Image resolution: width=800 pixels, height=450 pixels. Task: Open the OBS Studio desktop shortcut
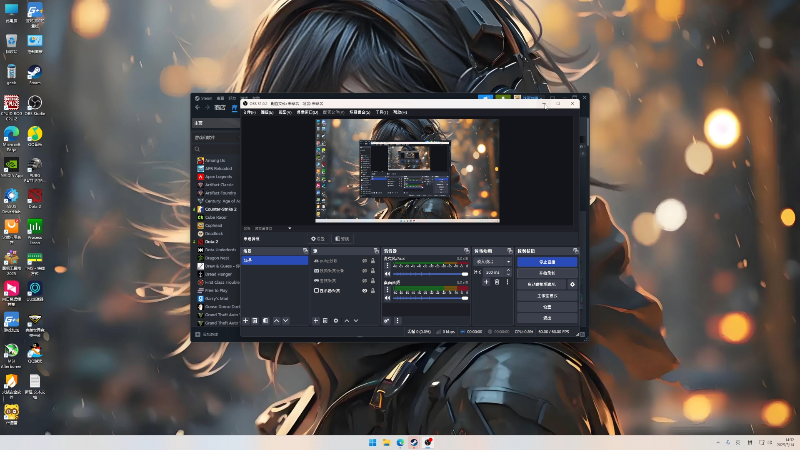click(35, 106)
